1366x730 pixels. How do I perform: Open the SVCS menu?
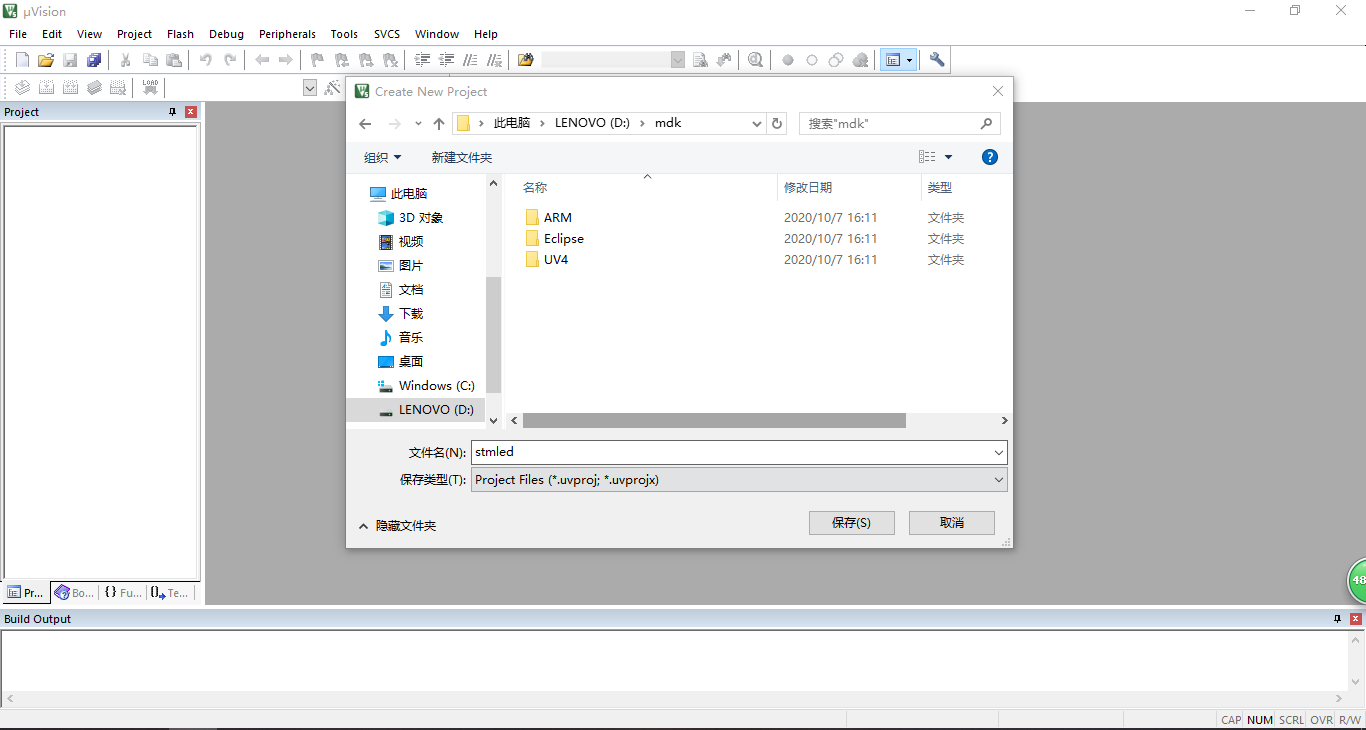click(386, 34)
